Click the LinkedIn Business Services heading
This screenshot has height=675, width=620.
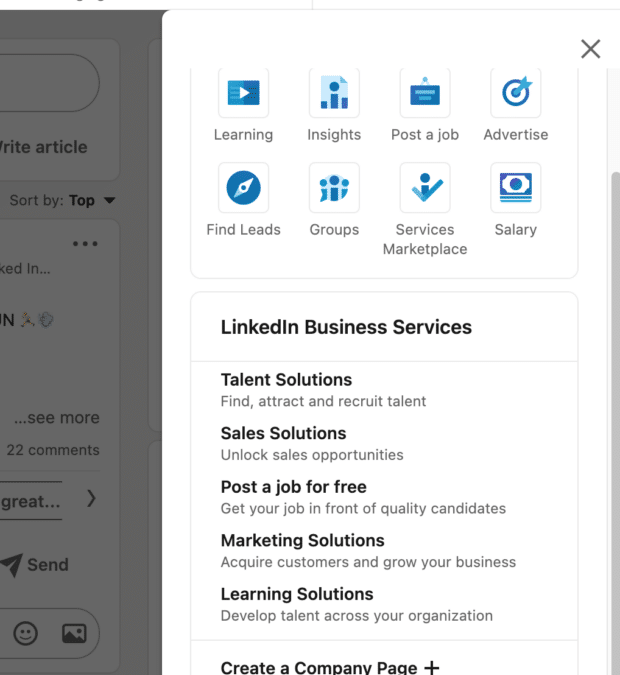click(346, 327)
